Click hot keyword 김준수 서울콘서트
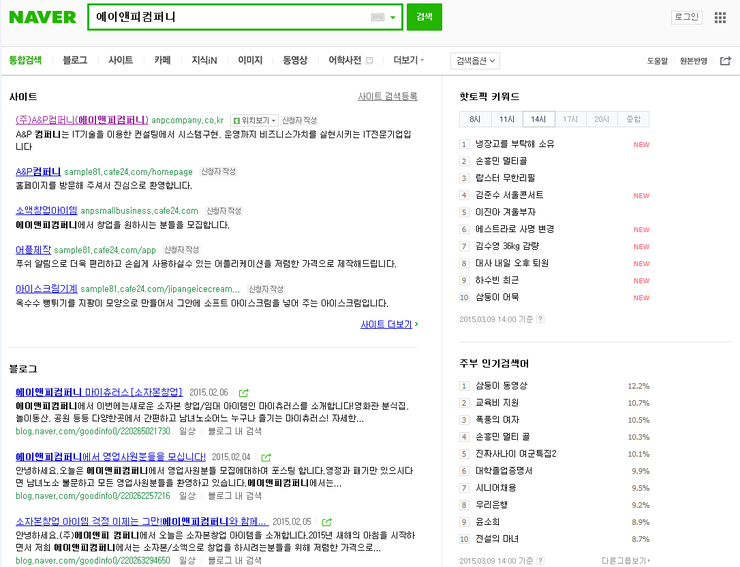Viewport: 740px width, 567px height. 509,195
